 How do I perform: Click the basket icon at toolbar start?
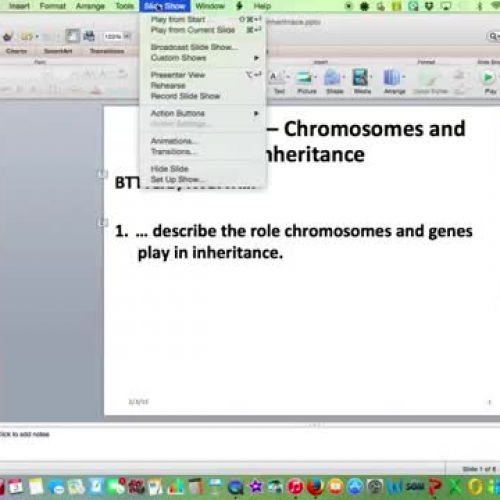[x=8, y=36]
